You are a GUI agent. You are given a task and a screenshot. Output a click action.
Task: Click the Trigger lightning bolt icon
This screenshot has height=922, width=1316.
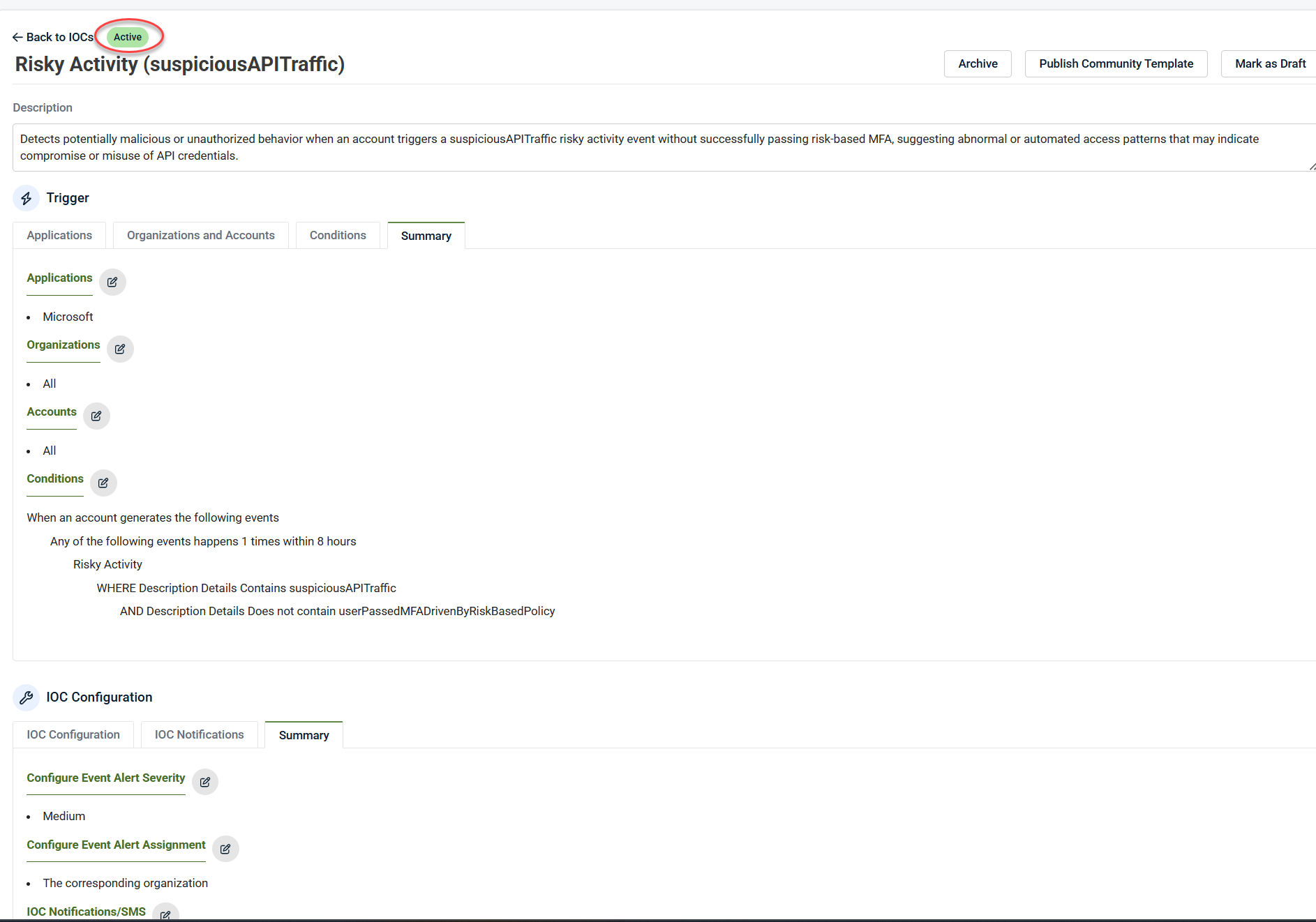coord(27,199)
